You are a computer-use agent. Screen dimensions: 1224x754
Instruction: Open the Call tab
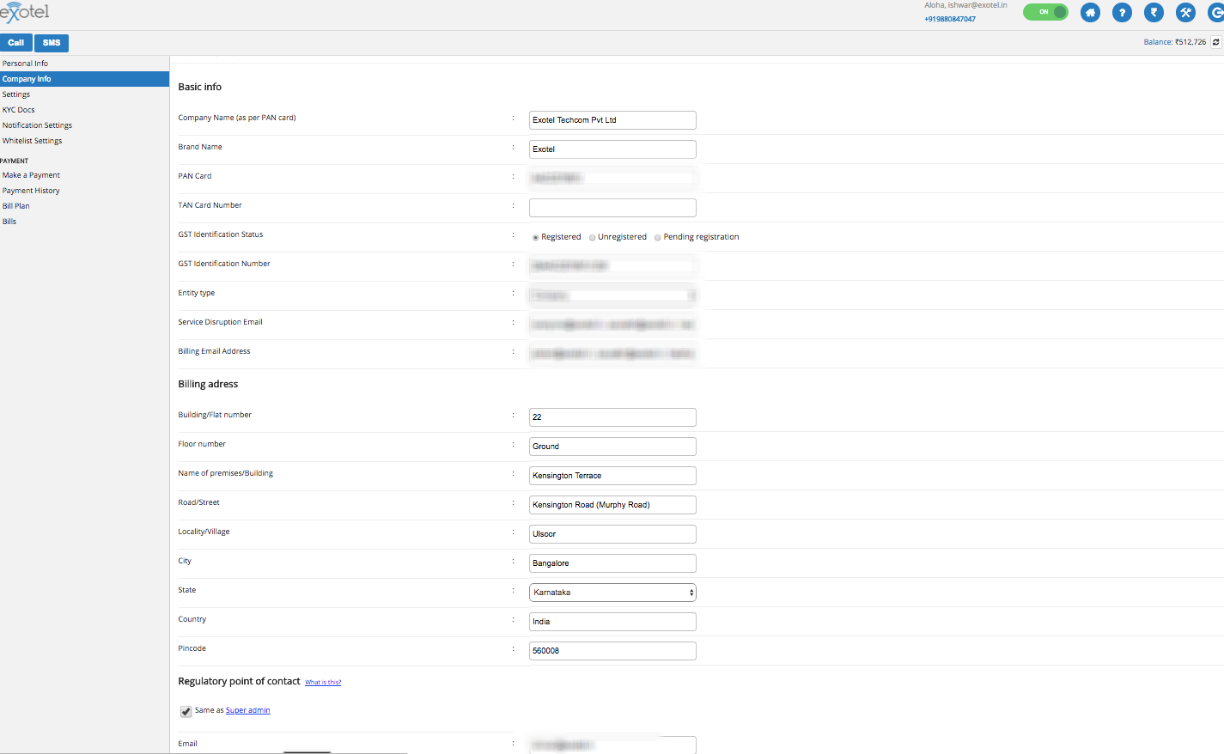pyautogui.click(x=16, y=43)
